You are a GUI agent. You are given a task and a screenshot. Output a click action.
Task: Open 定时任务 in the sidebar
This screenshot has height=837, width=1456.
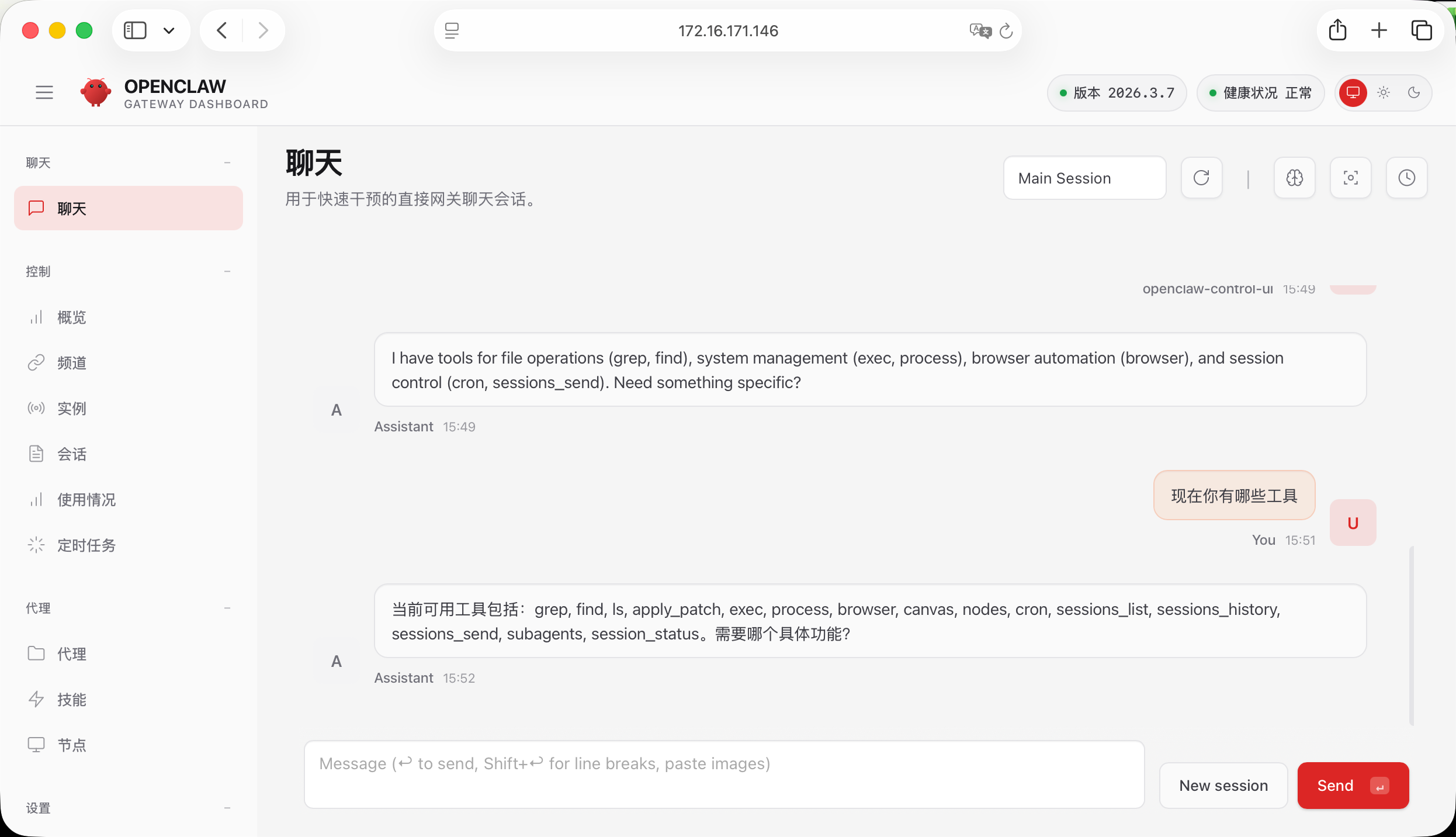coord(86,545)
